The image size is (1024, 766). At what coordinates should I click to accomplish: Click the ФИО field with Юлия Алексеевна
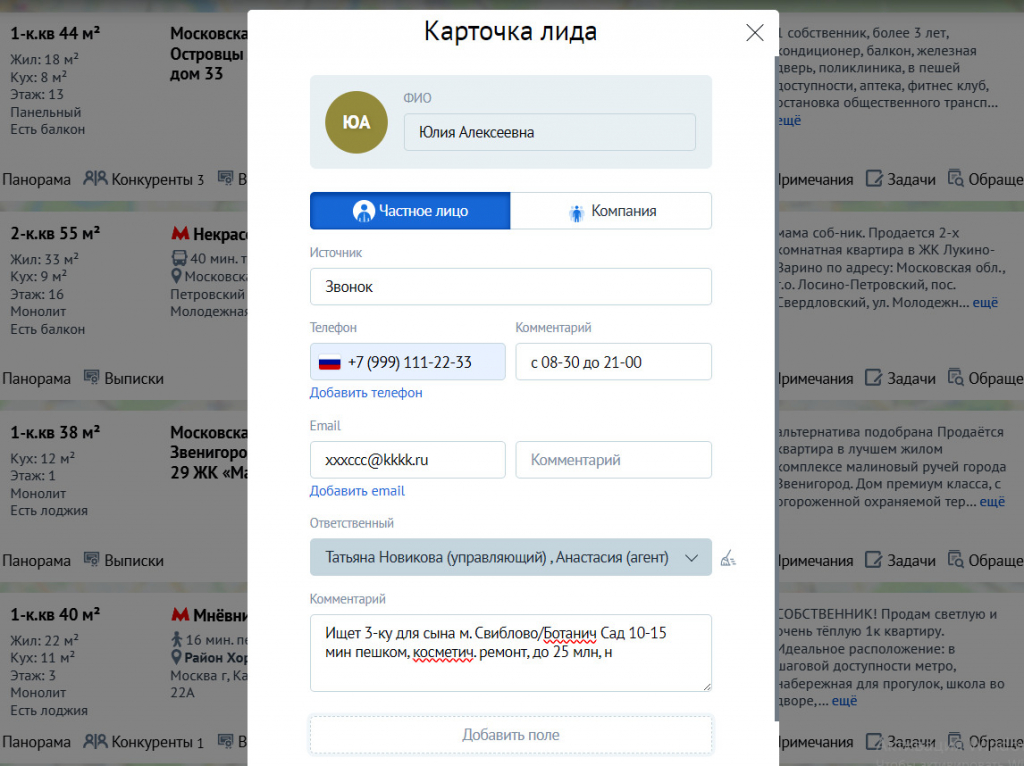point(550,133)
